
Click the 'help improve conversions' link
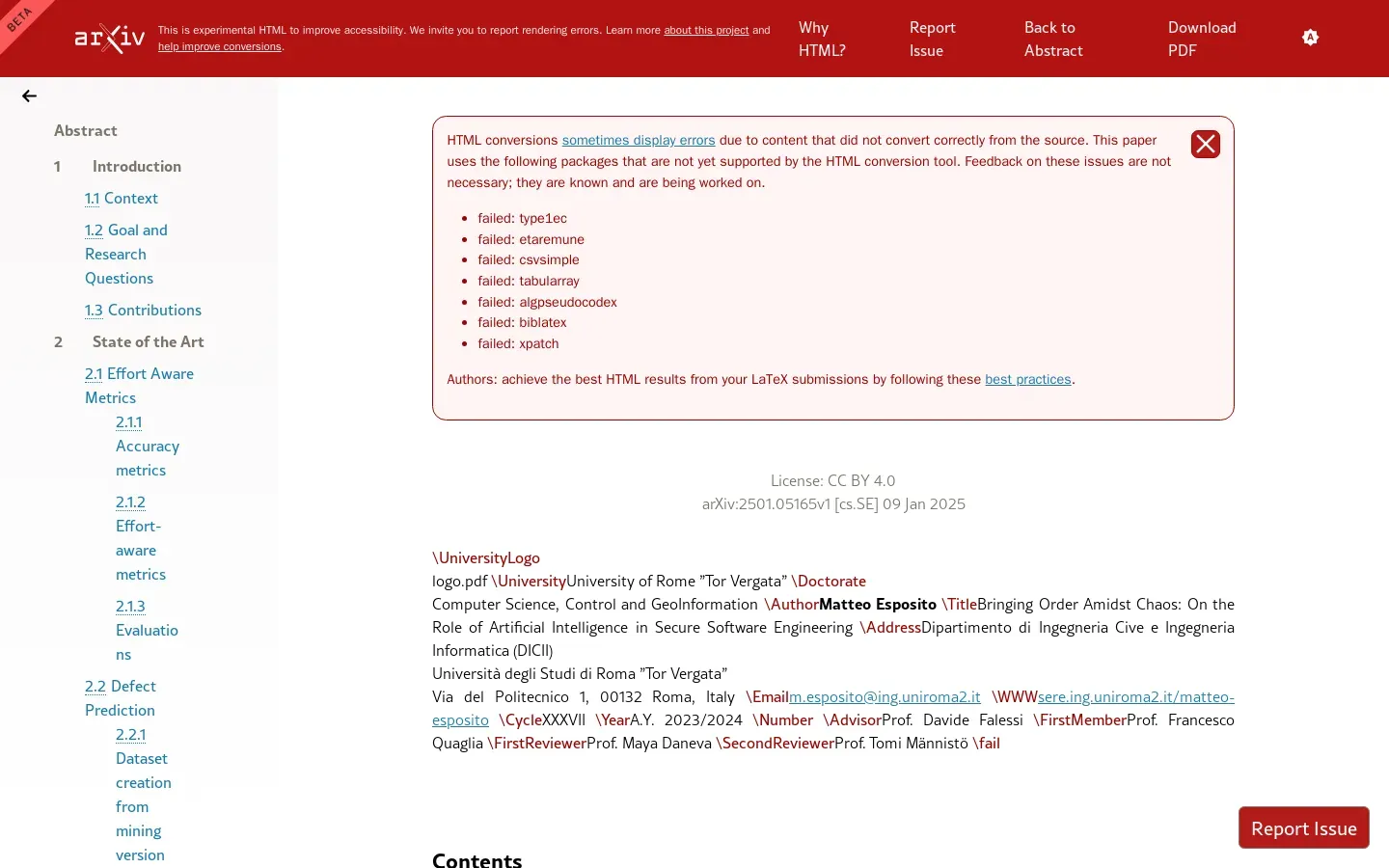coord(220,46)
